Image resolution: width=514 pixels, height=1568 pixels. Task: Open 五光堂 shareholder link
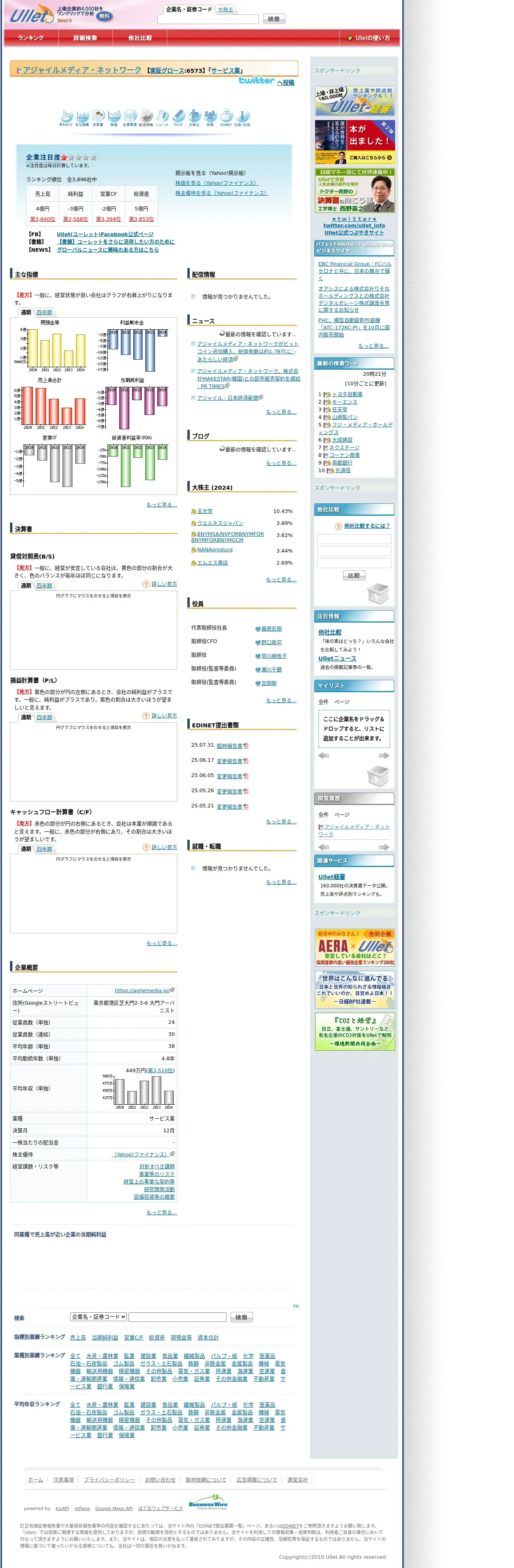tap(205, 511)
